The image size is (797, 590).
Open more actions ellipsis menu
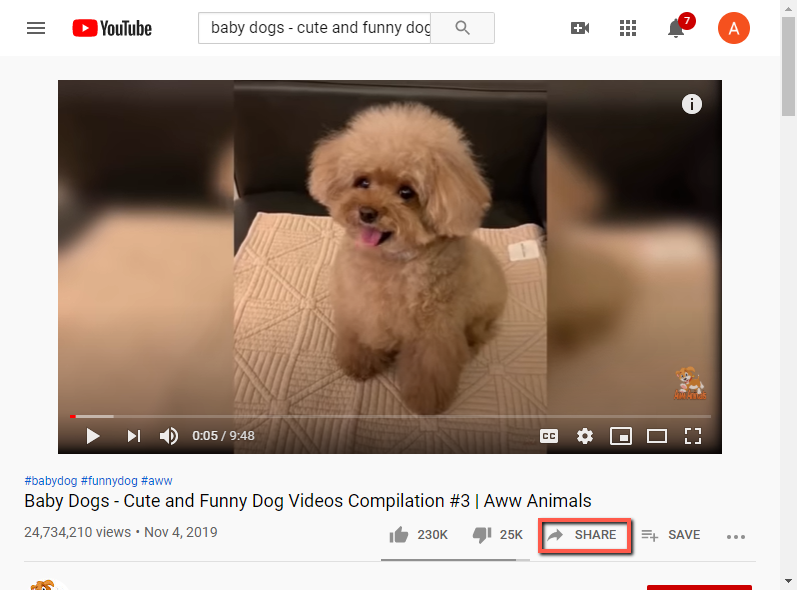pos(735,537)
